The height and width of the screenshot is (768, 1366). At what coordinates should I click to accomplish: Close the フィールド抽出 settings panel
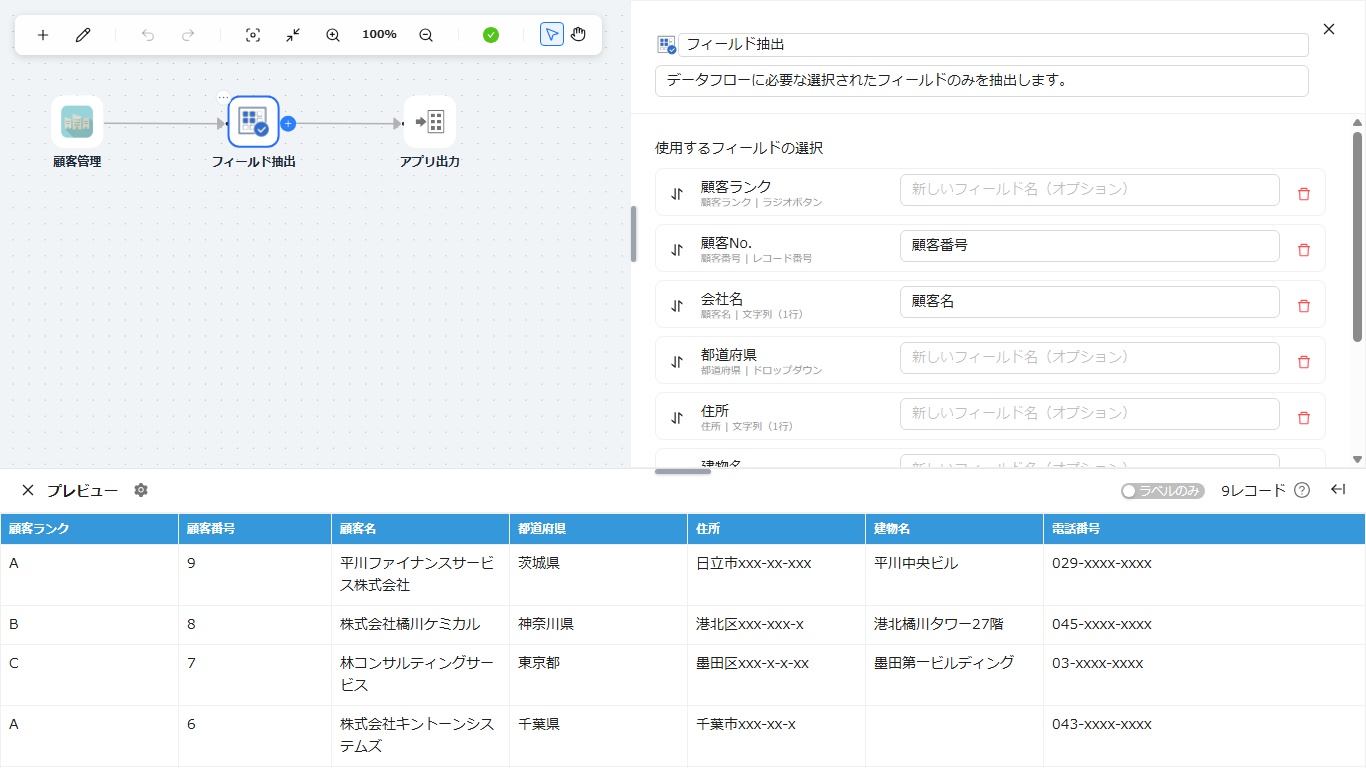[1329, 29]
